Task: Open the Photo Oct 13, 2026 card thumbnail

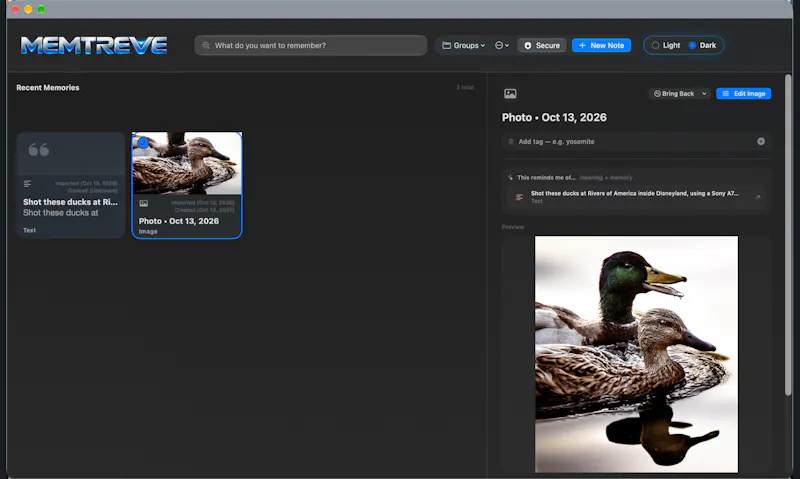Action: click(187, 163)
